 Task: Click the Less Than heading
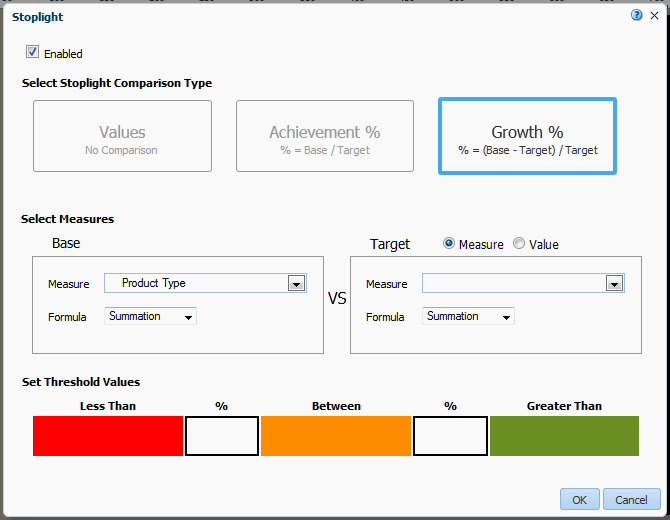[108, 406]
